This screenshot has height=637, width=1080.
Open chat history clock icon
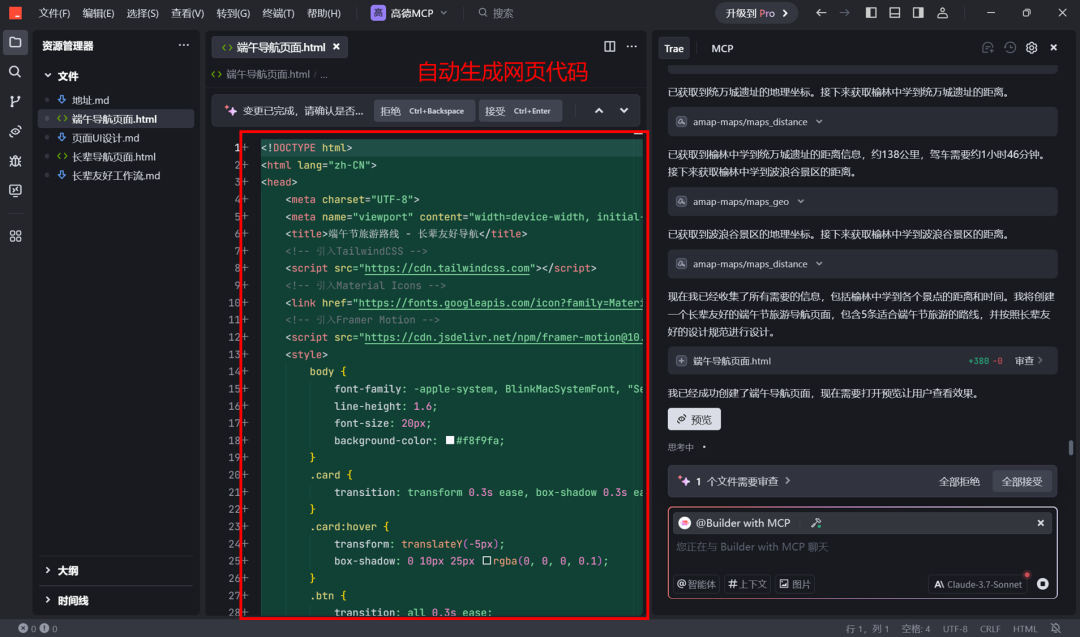point(1010,48)
